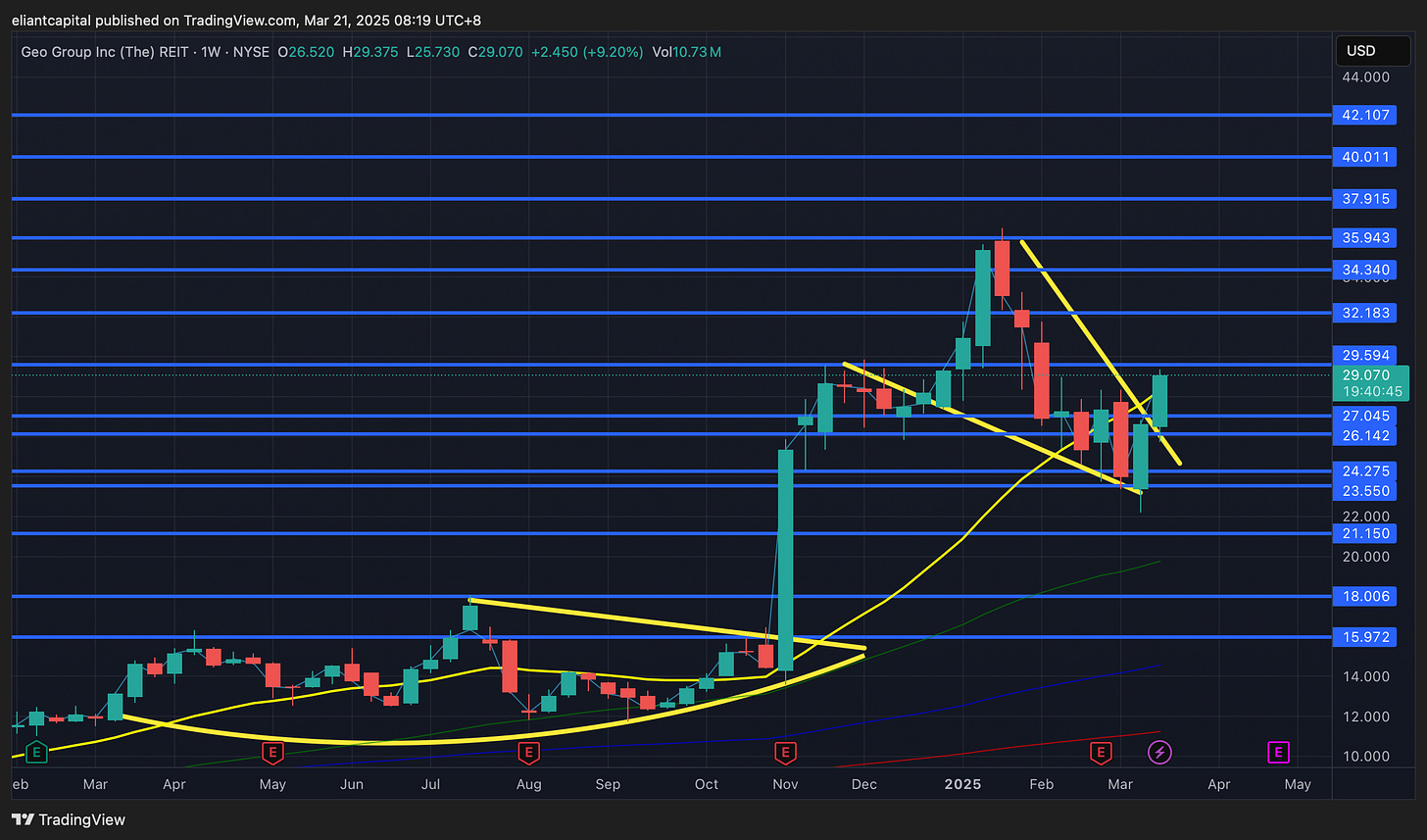Open the red earnings marker above May
1427x840 pixels.
click(x=273, y=753)
